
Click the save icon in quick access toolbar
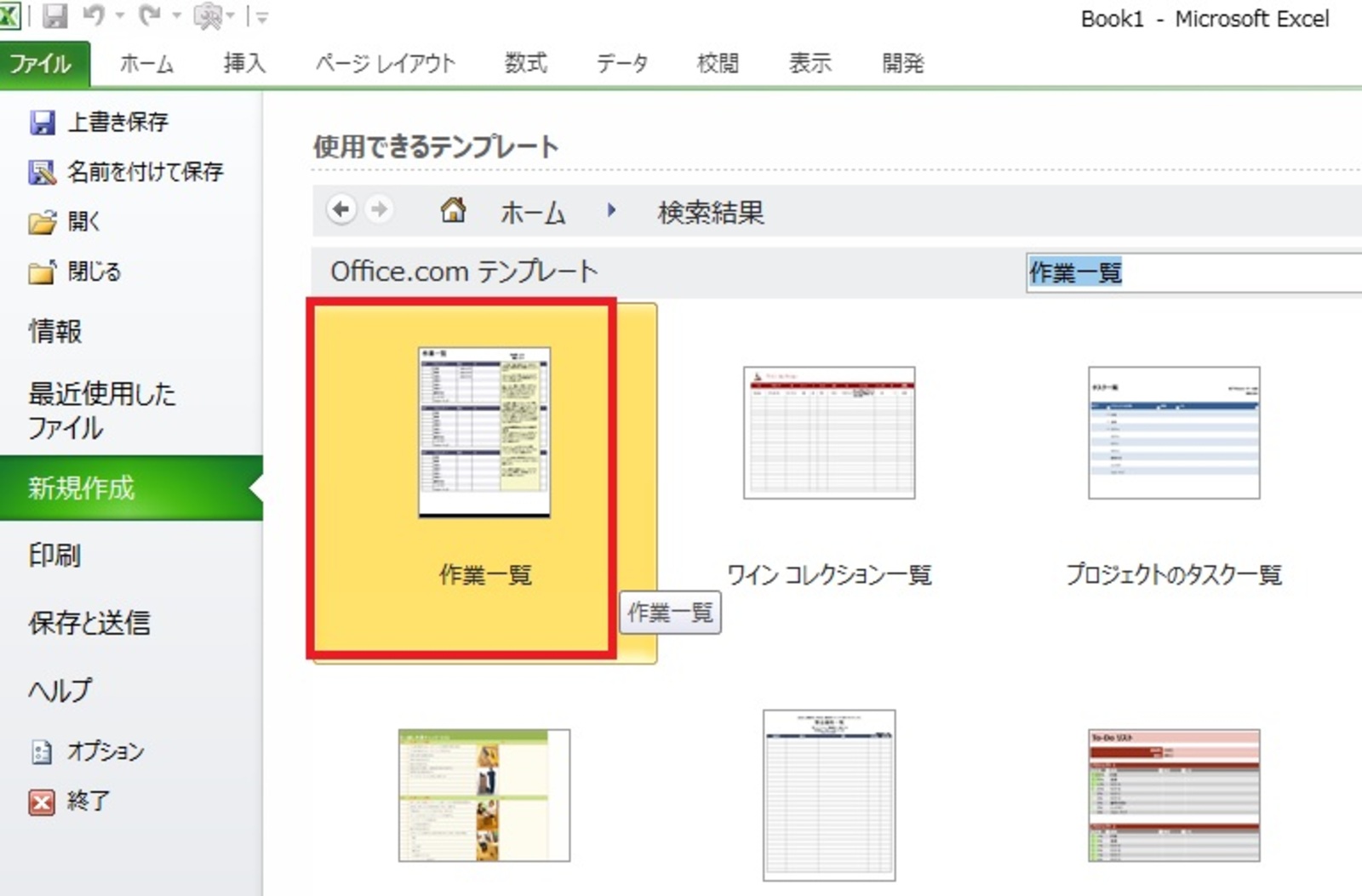point(54,16)
